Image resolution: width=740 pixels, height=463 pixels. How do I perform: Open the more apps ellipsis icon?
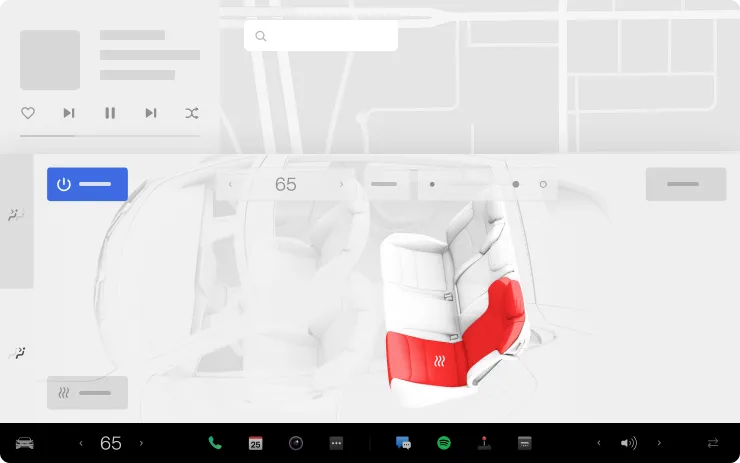pos(336,443)
